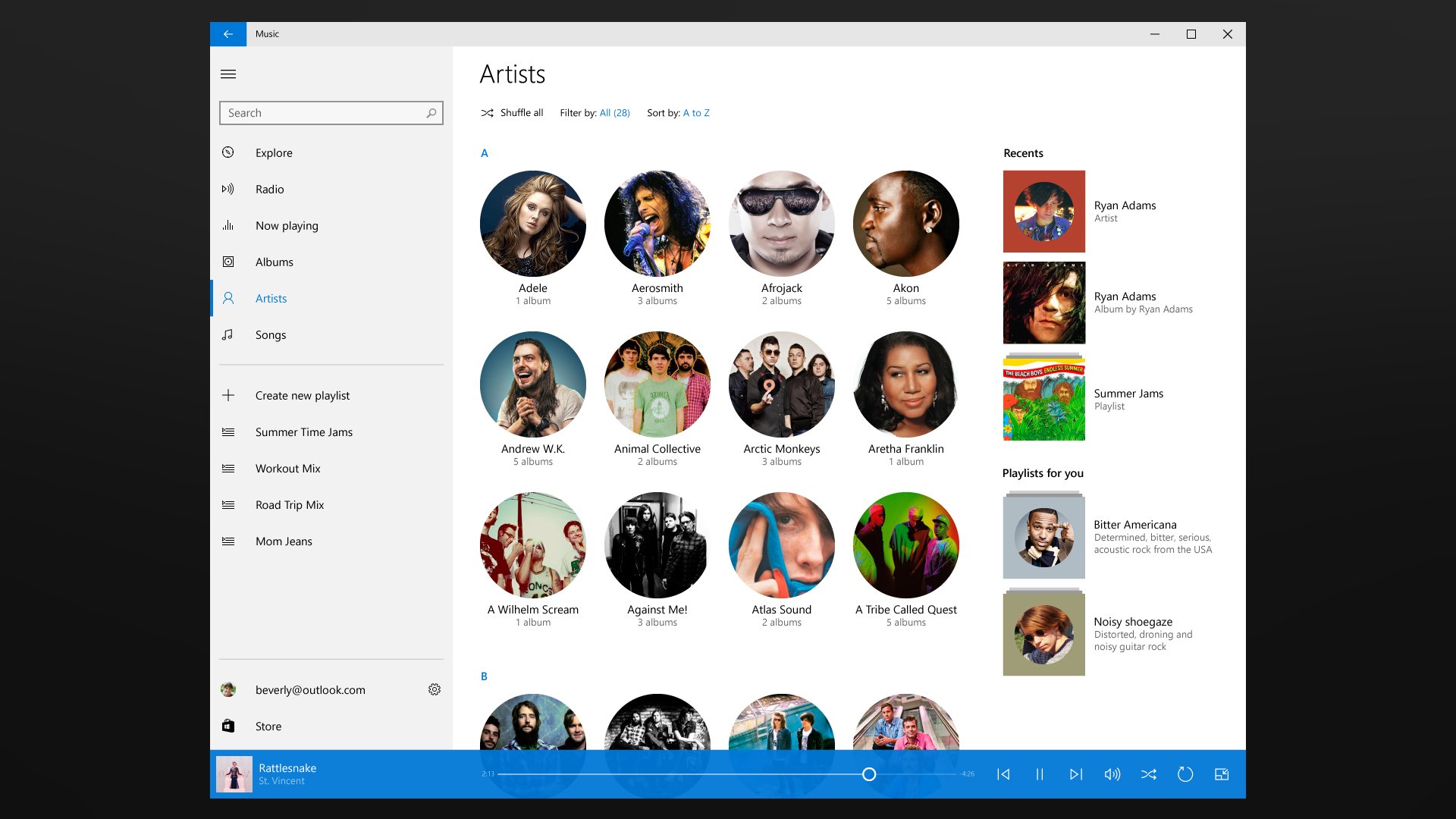
Task: Collapse the sidebar with the hamburger menu
Action: pos(227,74)
